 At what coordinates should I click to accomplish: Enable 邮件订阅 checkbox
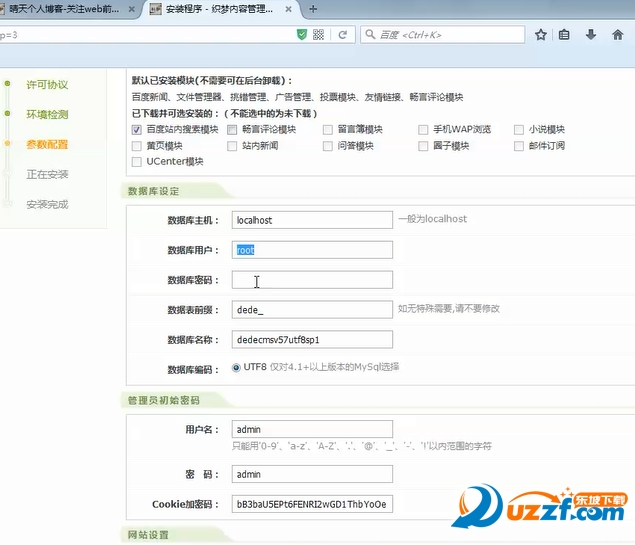[x=519, y=146]
